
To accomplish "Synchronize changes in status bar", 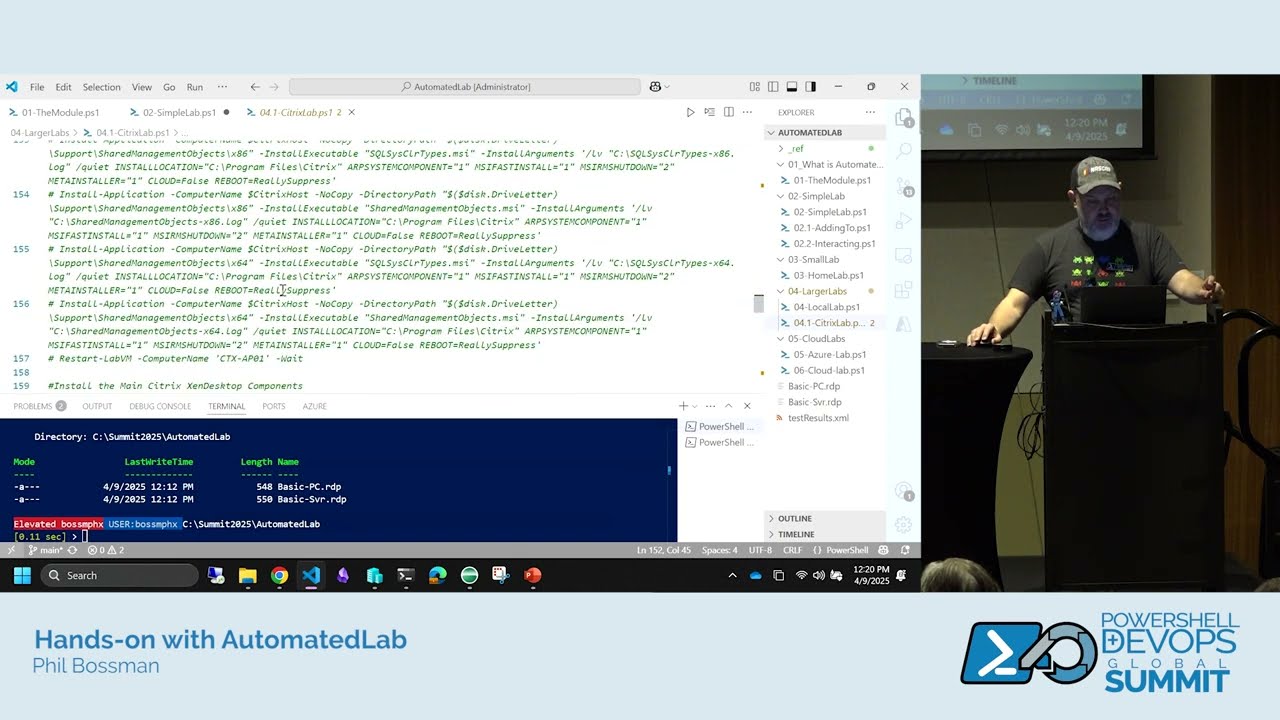I will pyautogui.click(x=72, y=550).
